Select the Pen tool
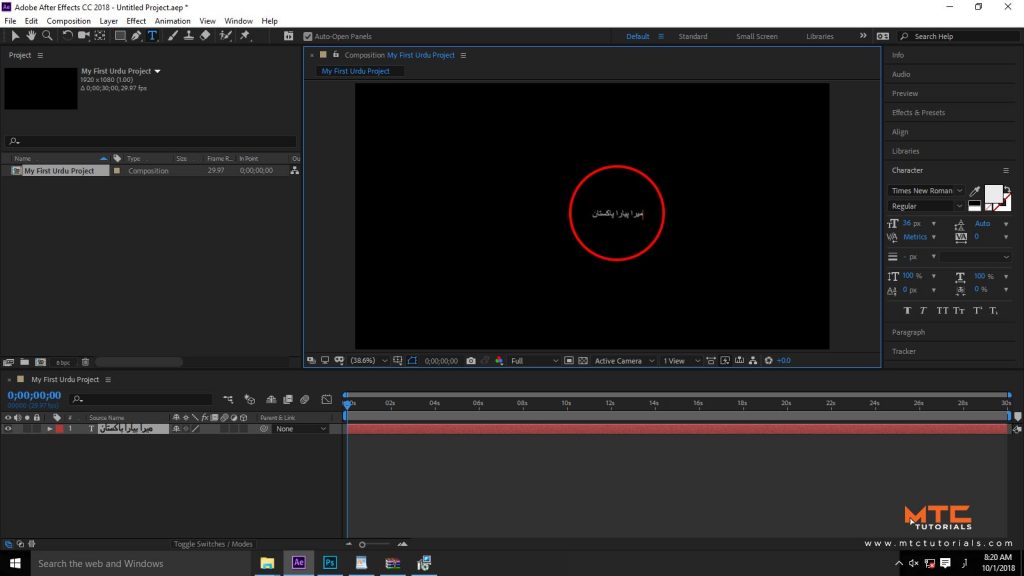Screen dimensions: 1024x576 [136, 36]
